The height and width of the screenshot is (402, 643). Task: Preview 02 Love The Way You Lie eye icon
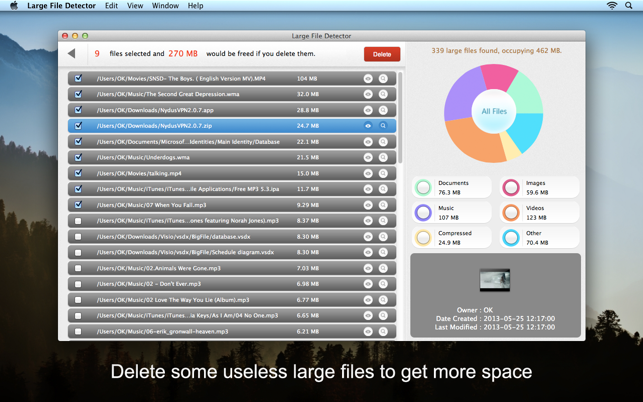(x=368, y=300)
